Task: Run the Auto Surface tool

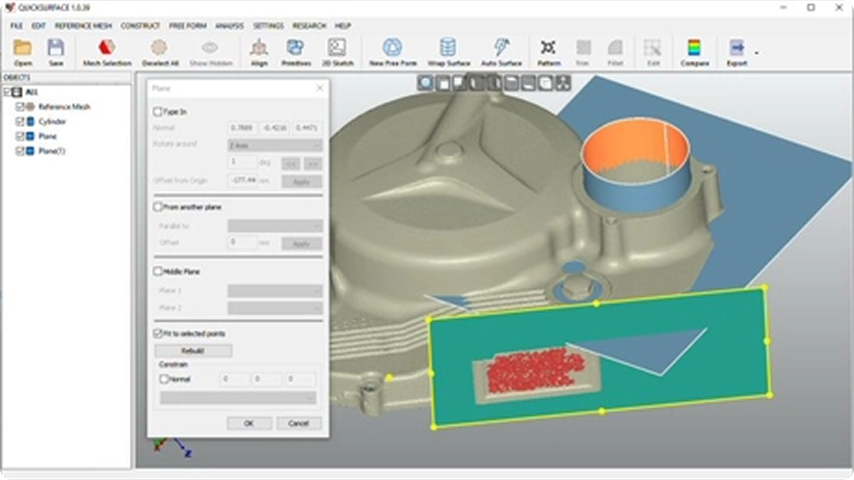Action: (501, 51)
